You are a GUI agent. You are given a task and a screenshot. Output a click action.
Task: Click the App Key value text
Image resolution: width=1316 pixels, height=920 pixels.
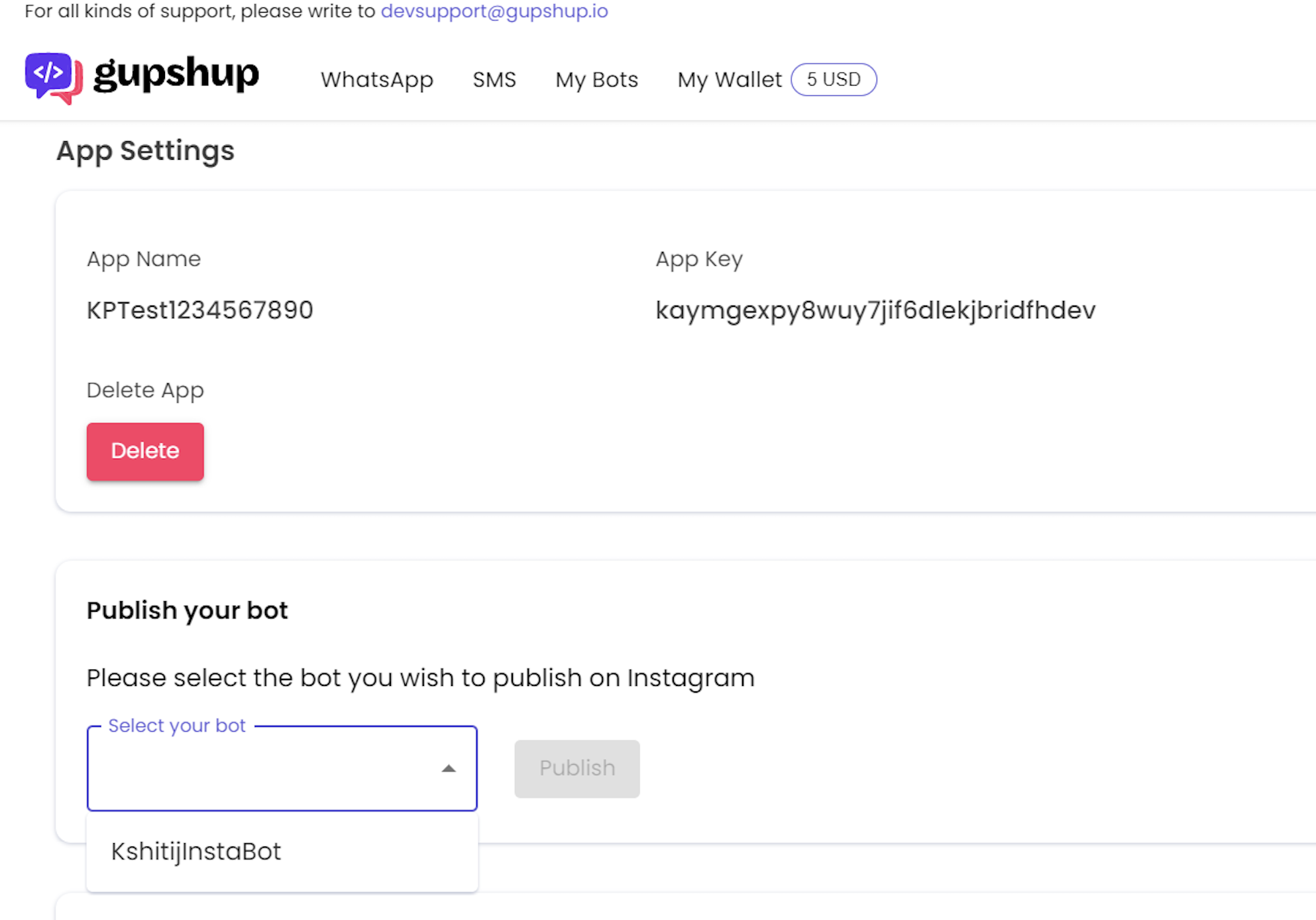point(875,310)
